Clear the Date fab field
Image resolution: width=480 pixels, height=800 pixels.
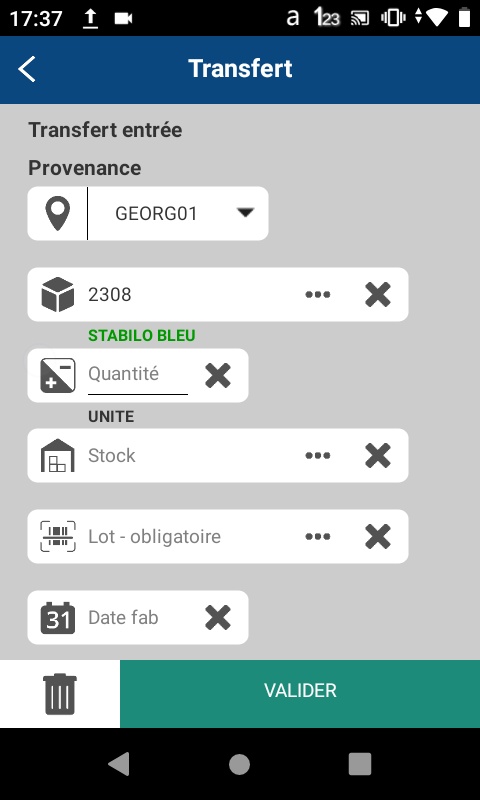click(218, 617)
